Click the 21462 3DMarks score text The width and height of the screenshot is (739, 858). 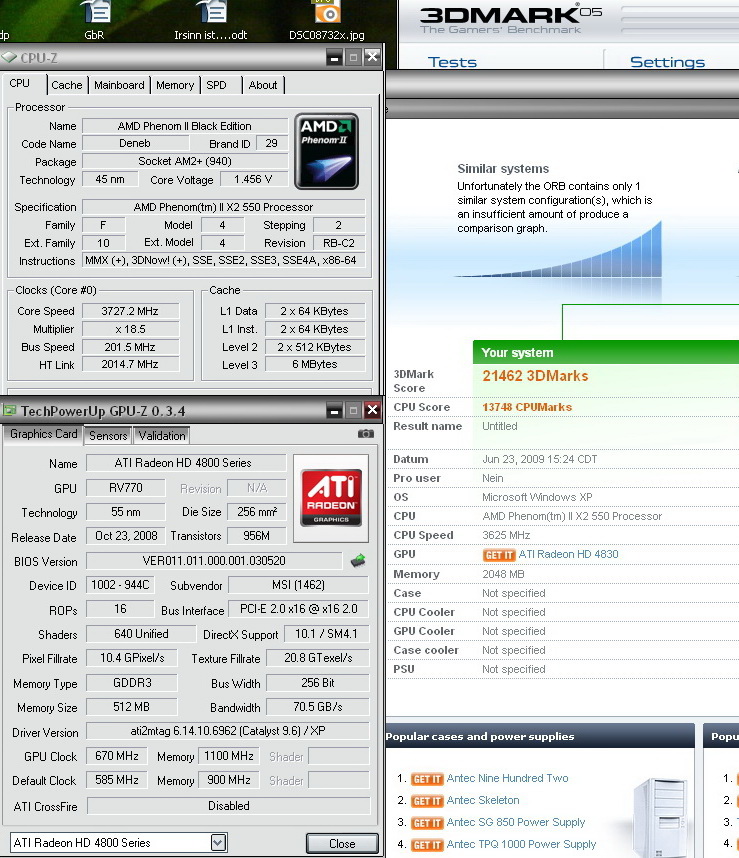535,376
